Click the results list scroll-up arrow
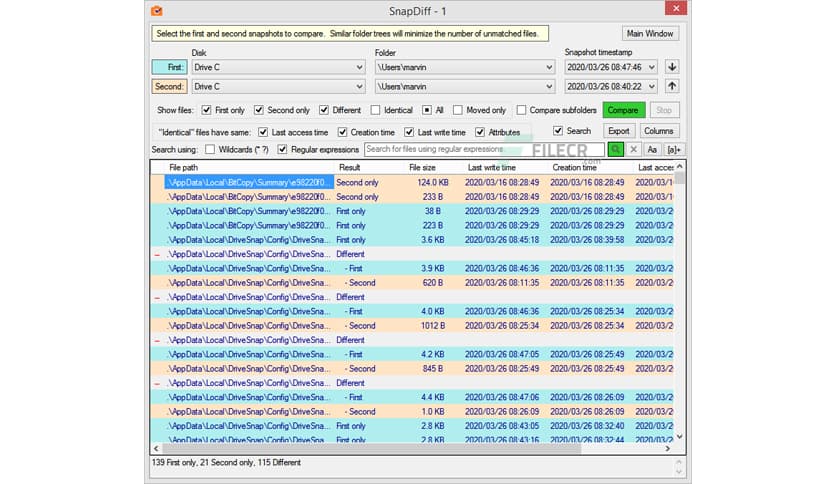The image size is (836, 484). coord(679,167)
